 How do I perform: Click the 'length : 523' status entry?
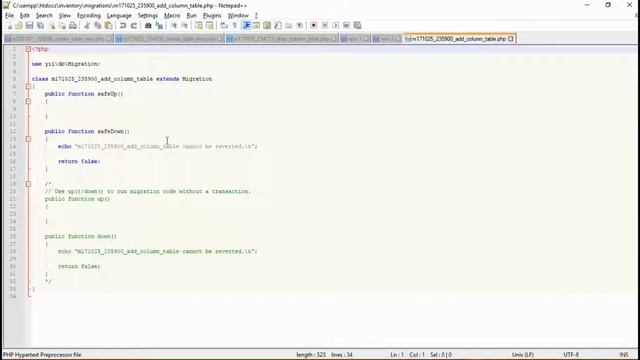point(311,355)
